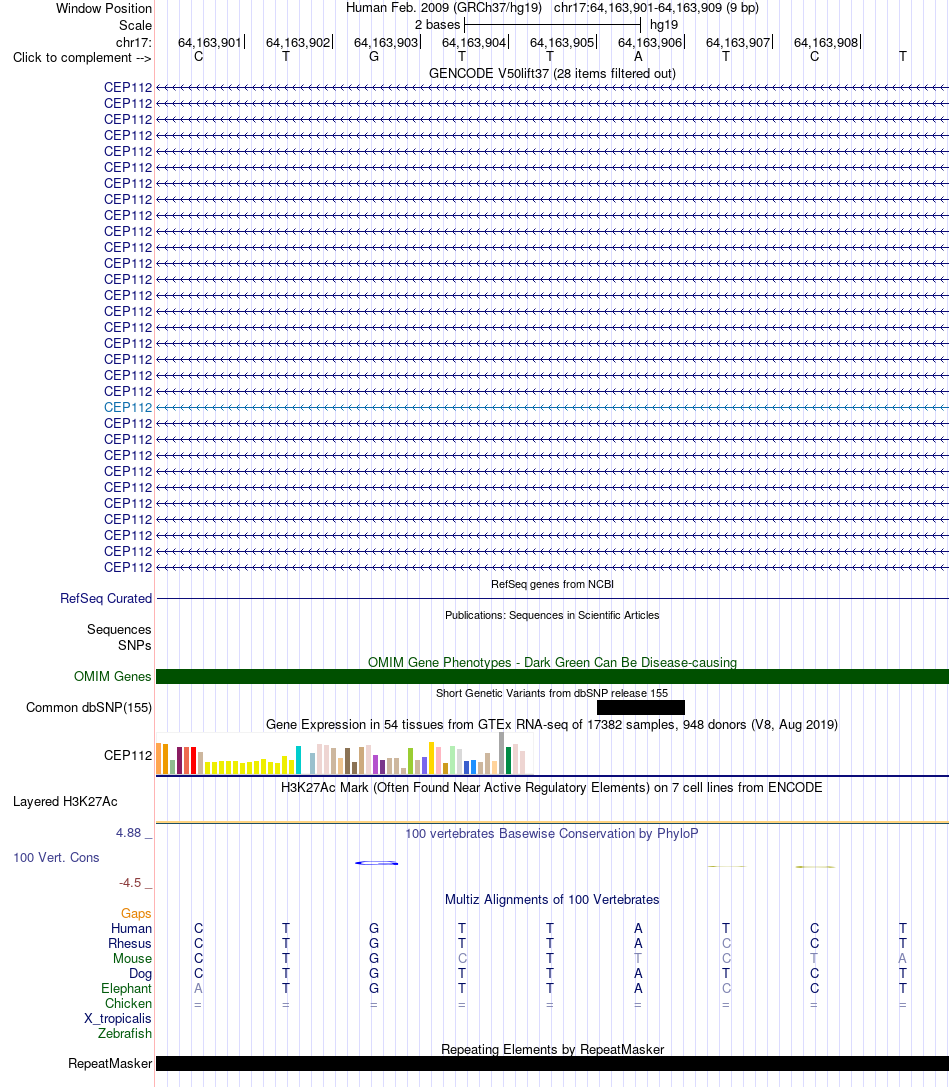950x1087 pixels.
Task: Click the 4.88 PhyloP upper scale value
Action: pos(128,833)
